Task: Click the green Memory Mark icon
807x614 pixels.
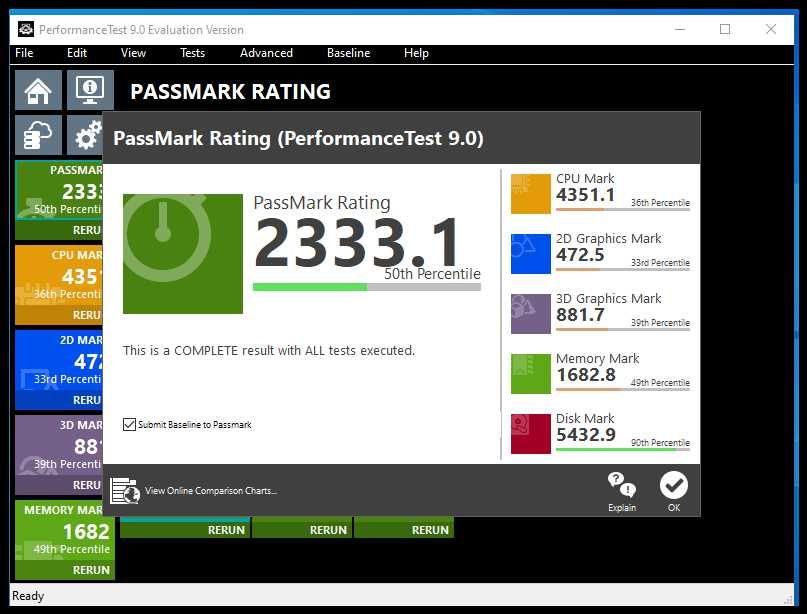Action: tap(531, 374)
